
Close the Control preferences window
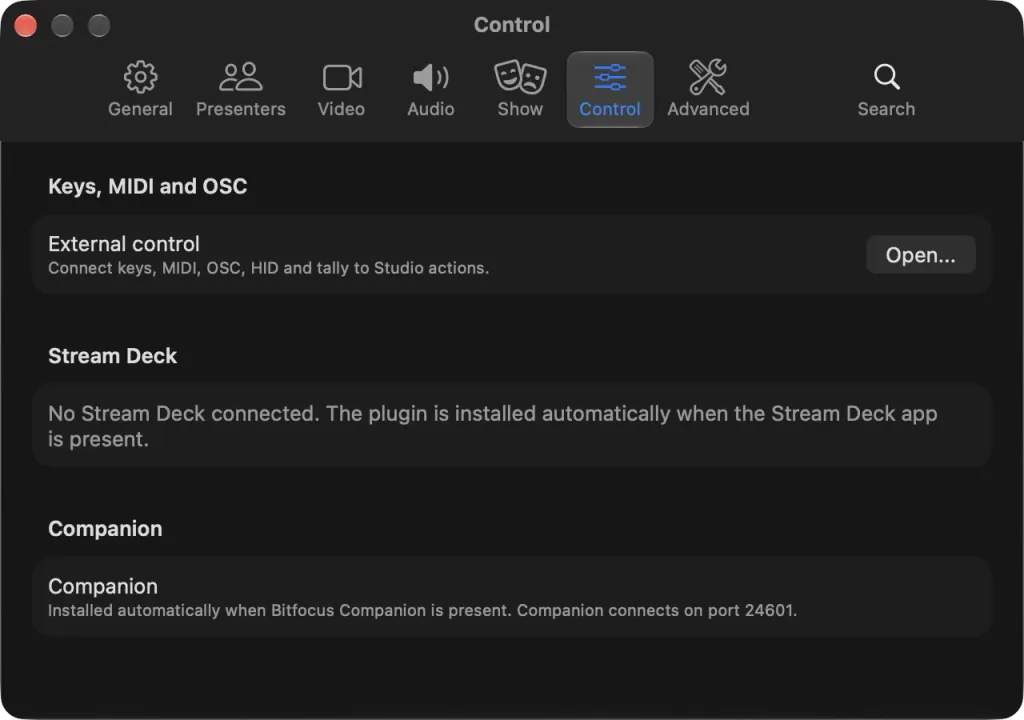(x=25, y=26)
